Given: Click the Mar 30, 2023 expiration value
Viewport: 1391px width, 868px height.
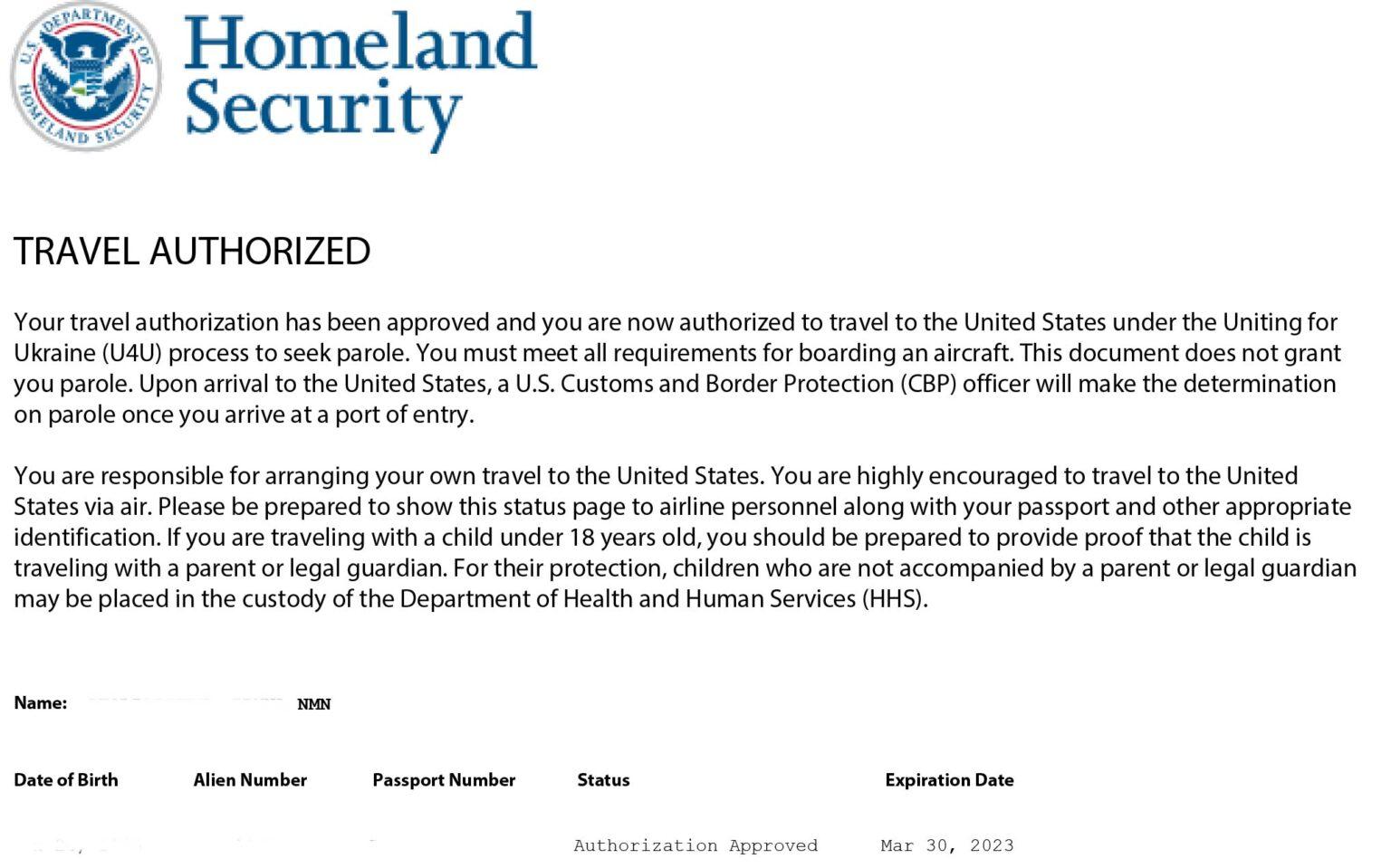Looking at the screenshot, I should [947, 845].
